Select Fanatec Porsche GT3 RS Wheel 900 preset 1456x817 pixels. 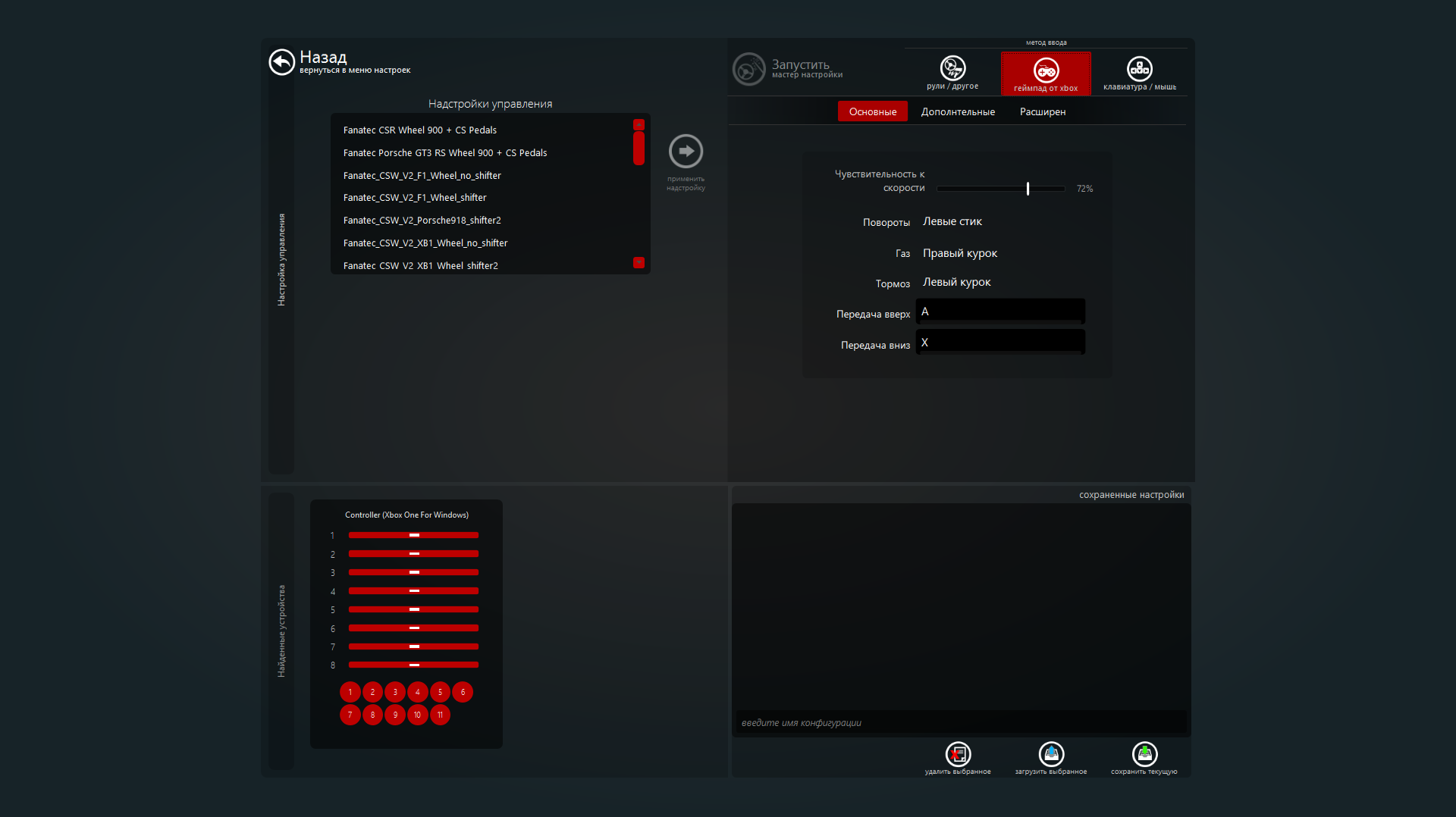[x=445, y=153]
